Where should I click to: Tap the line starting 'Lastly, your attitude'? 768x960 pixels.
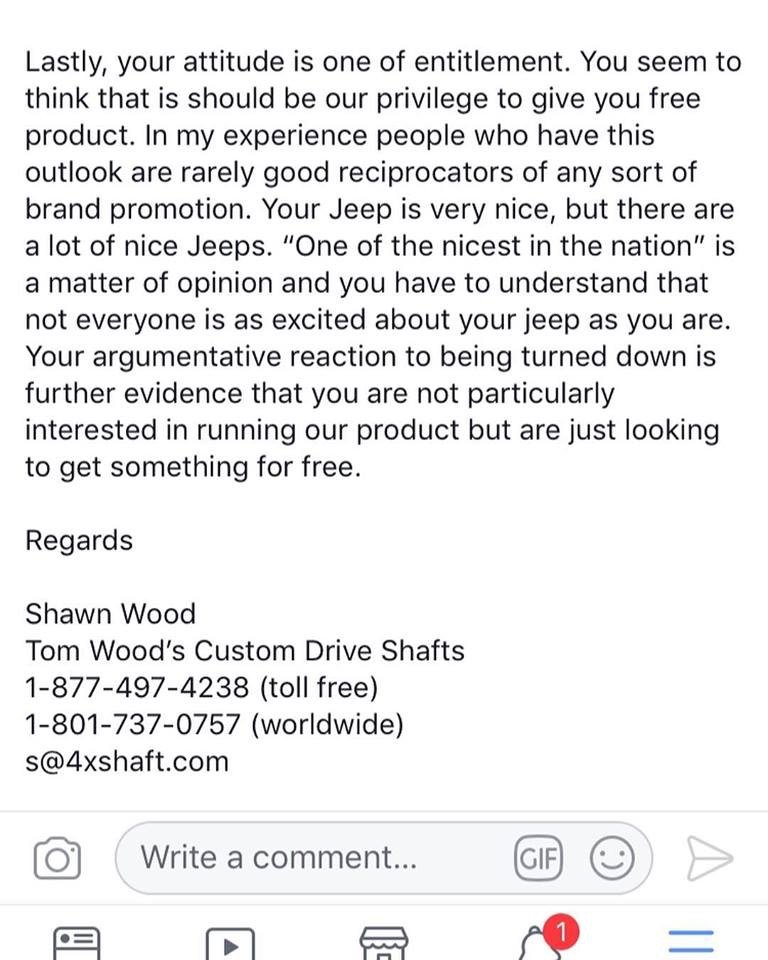click(x=383, y=62)
